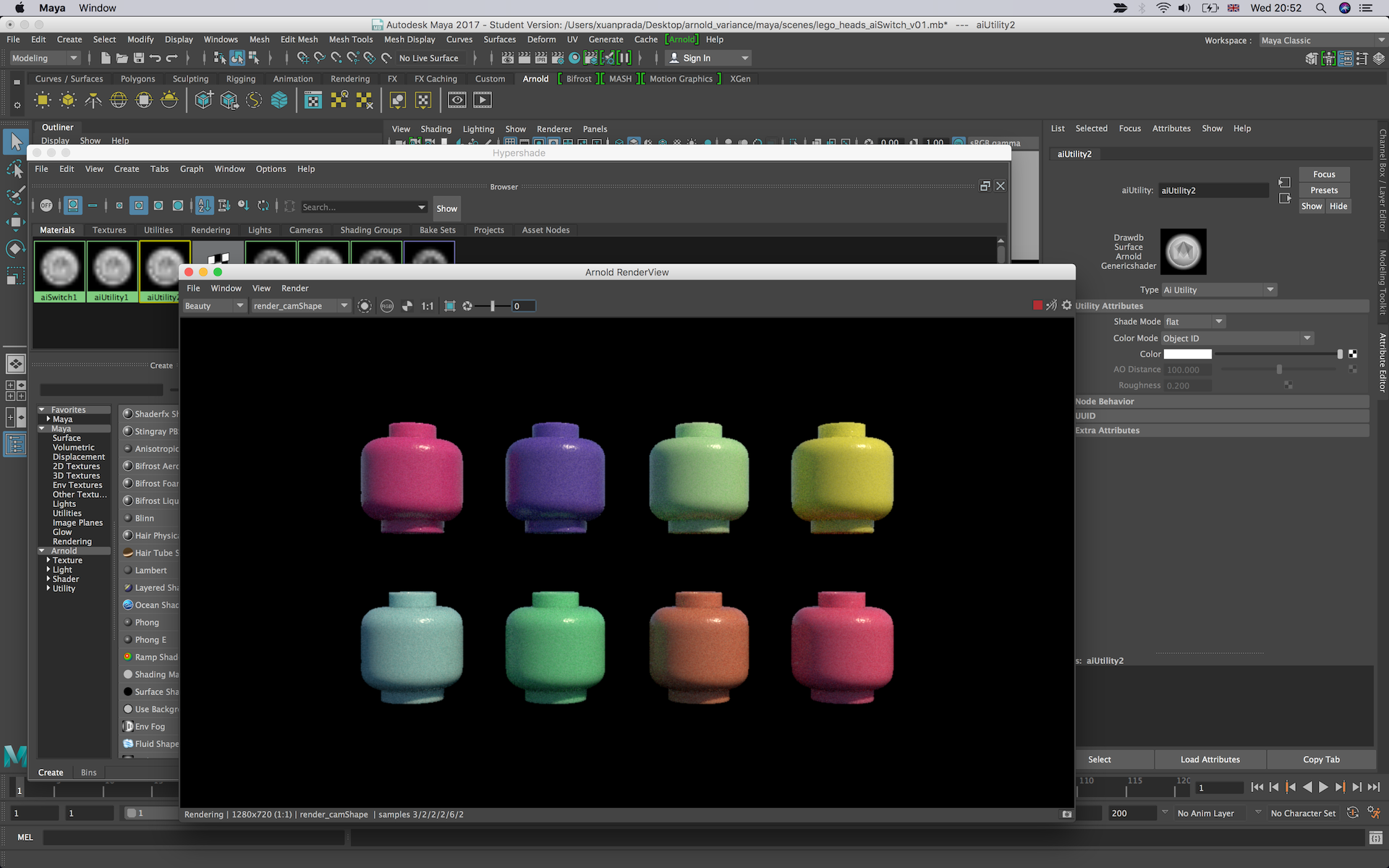Viewport: 1389px width, 868px height.
Task: Select the Rotate tool in toolbox
Action: [15, 248]
